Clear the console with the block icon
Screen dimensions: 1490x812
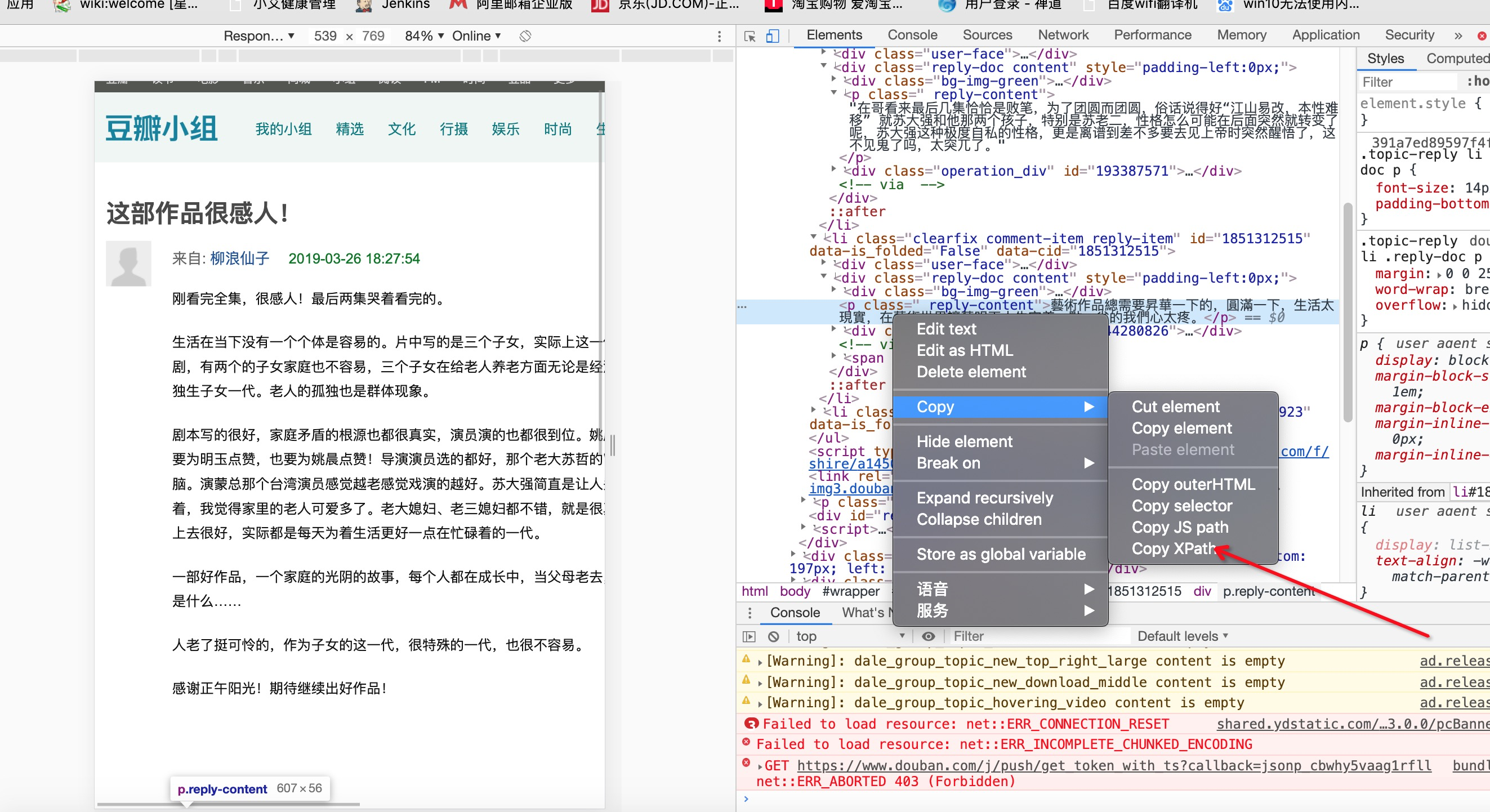[773, 636]
